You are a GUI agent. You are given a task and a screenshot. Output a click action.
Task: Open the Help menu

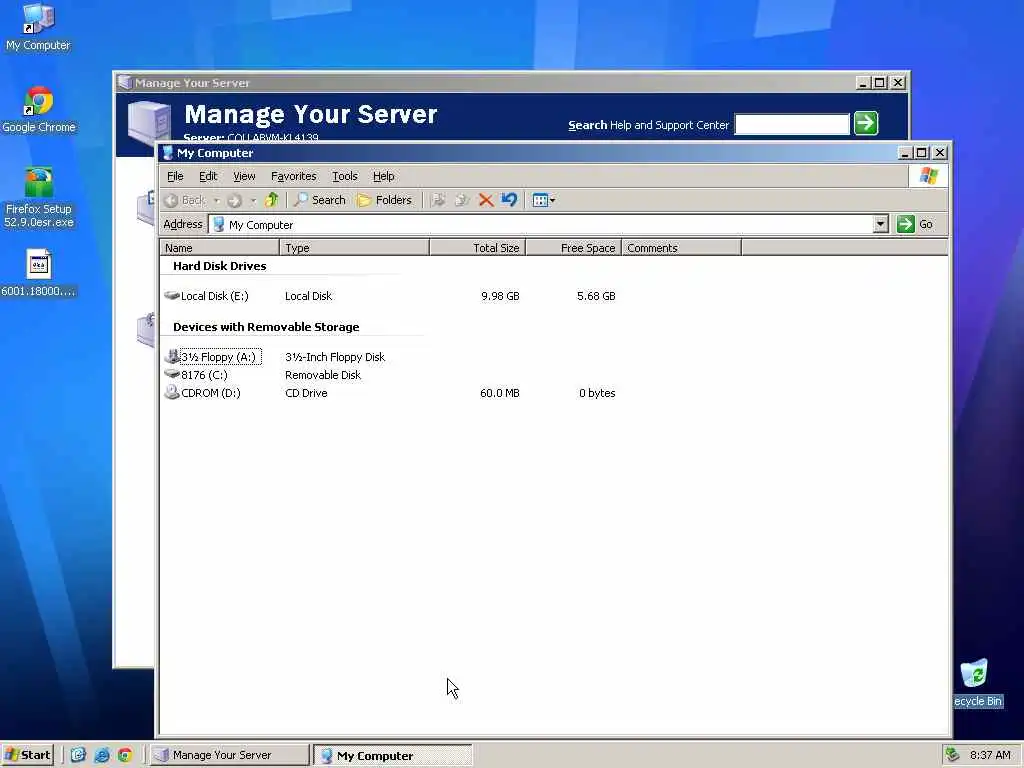383,176
